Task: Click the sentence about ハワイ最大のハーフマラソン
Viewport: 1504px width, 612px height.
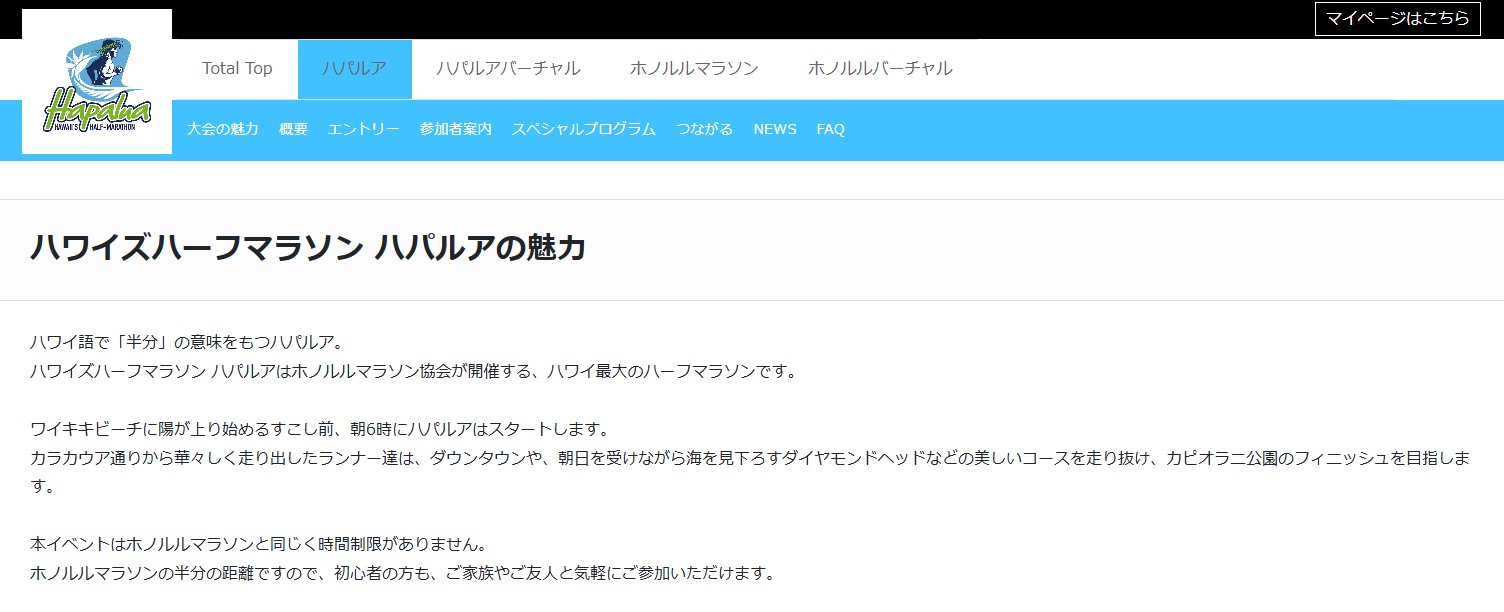Action: [413, 371]
